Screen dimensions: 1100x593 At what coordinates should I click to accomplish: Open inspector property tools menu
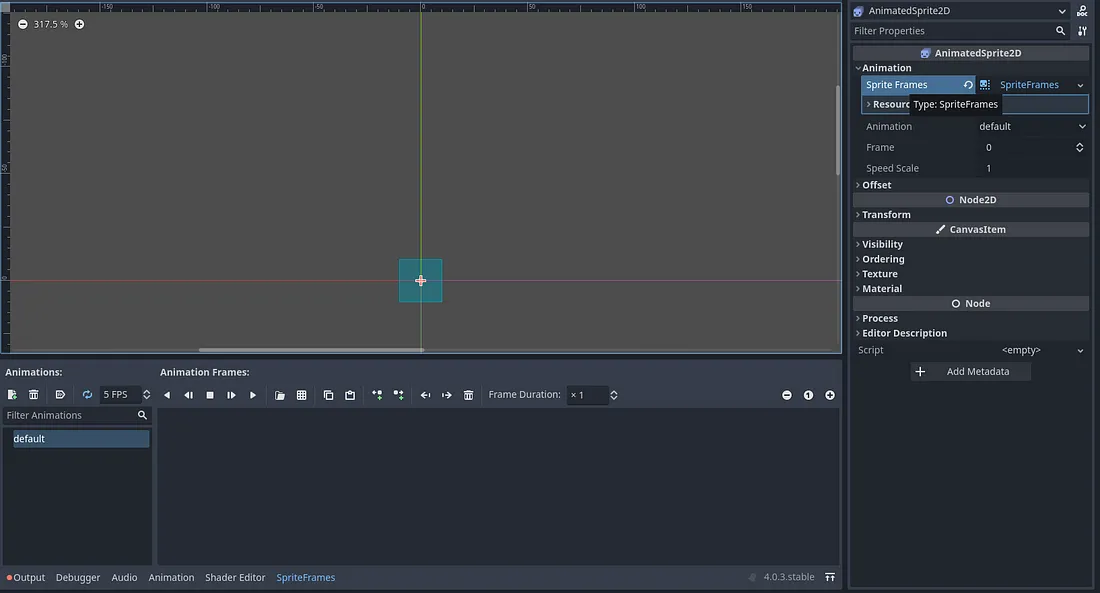coord(1082,31)
